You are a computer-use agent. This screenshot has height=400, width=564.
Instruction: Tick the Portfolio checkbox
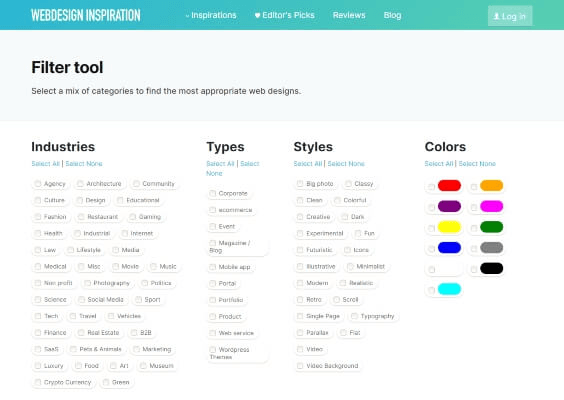[x=213, y=300]
